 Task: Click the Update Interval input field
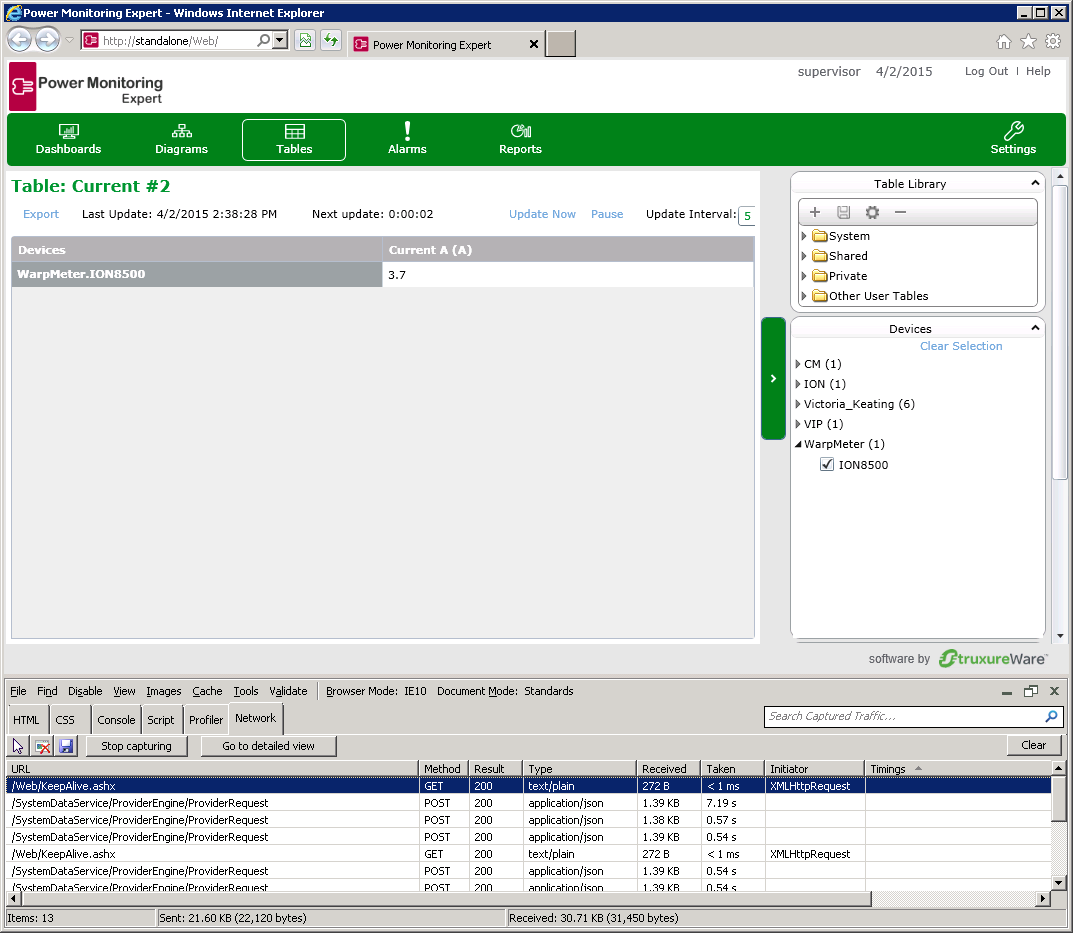coord(747,216)
